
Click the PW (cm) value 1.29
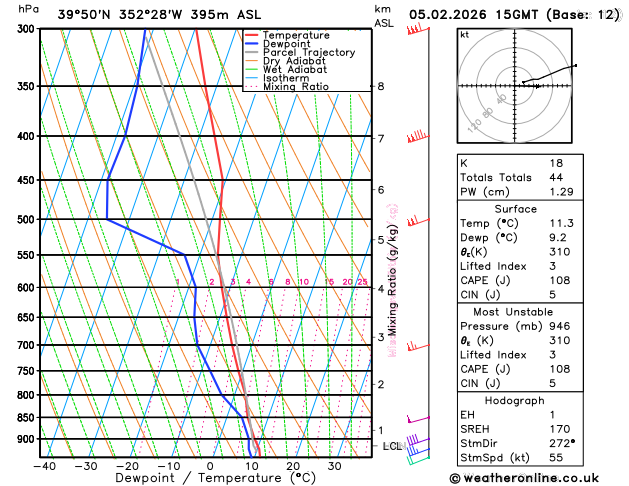pos(562,192)
